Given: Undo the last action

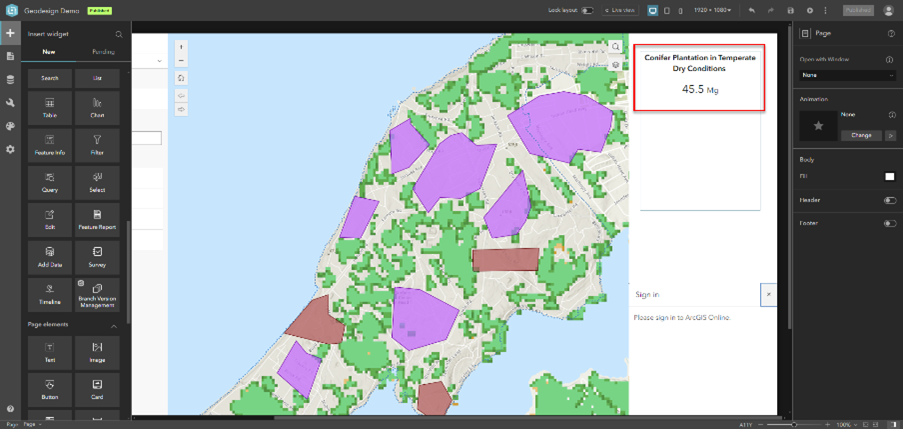Looking at the screenshot, I should [752, 10].
